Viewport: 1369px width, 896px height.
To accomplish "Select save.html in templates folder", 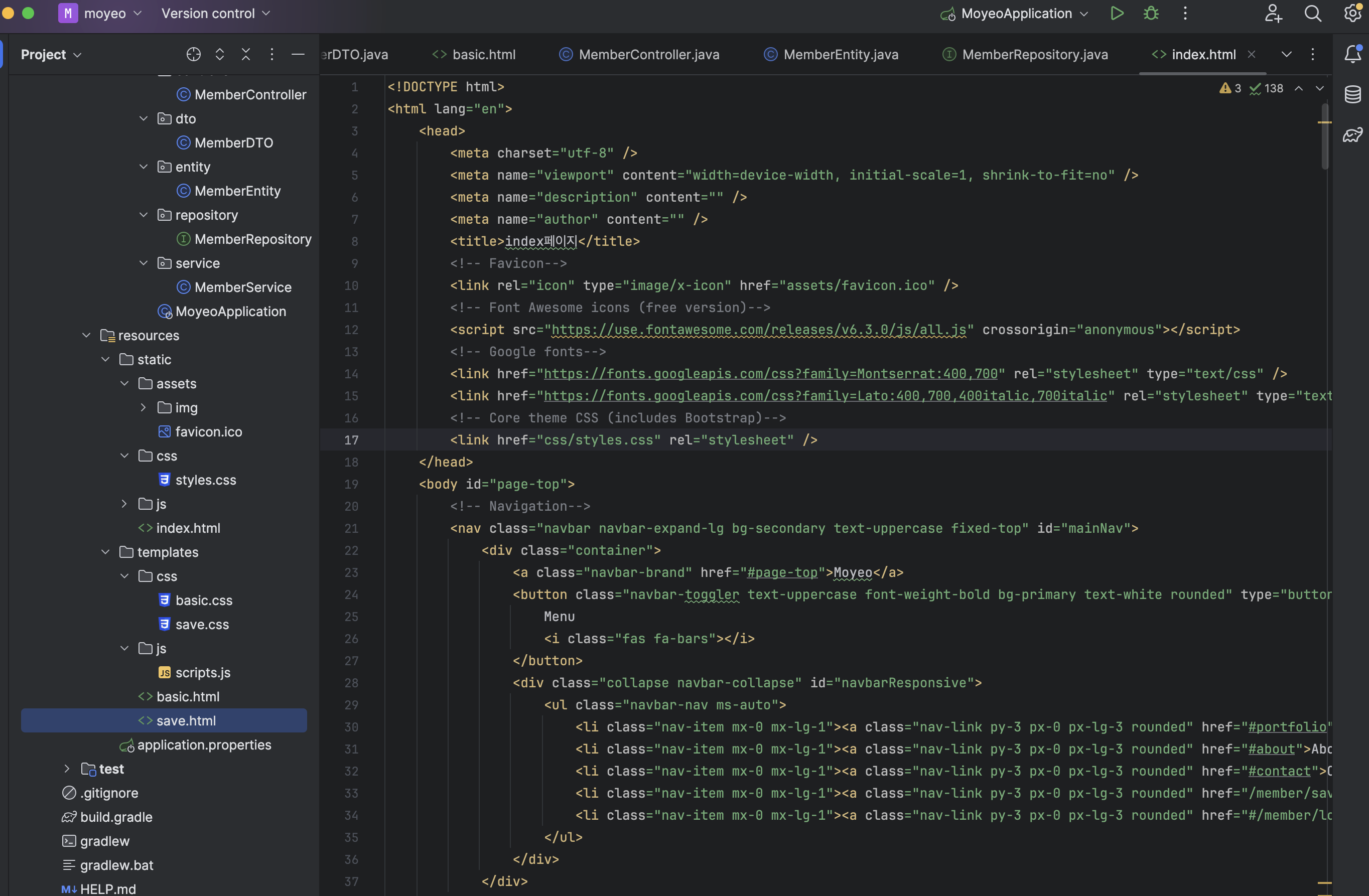I will click(164, 720).
